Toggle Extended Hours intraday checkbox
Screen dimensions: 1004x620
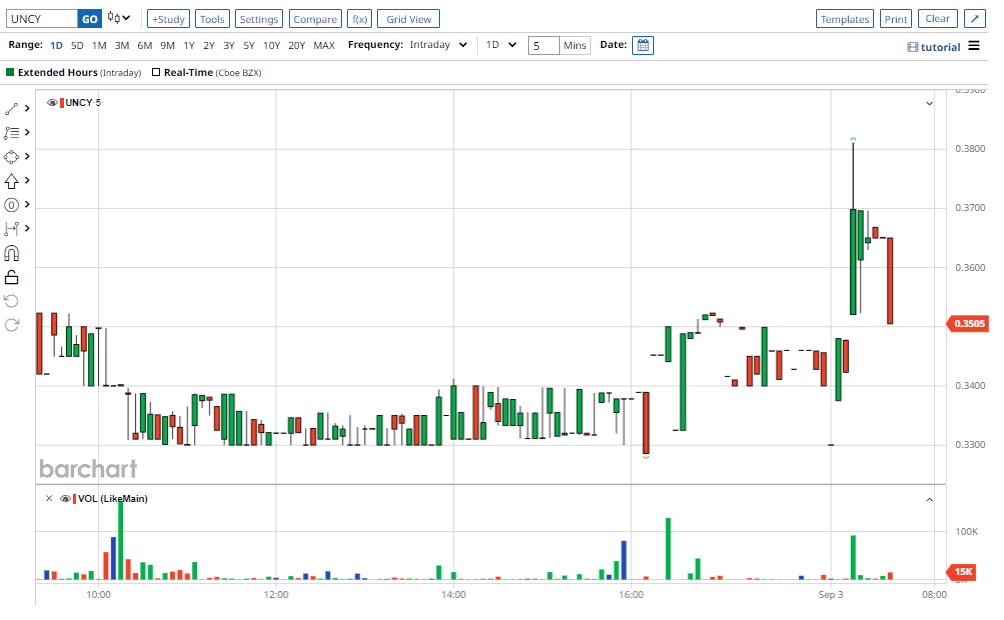10,72
